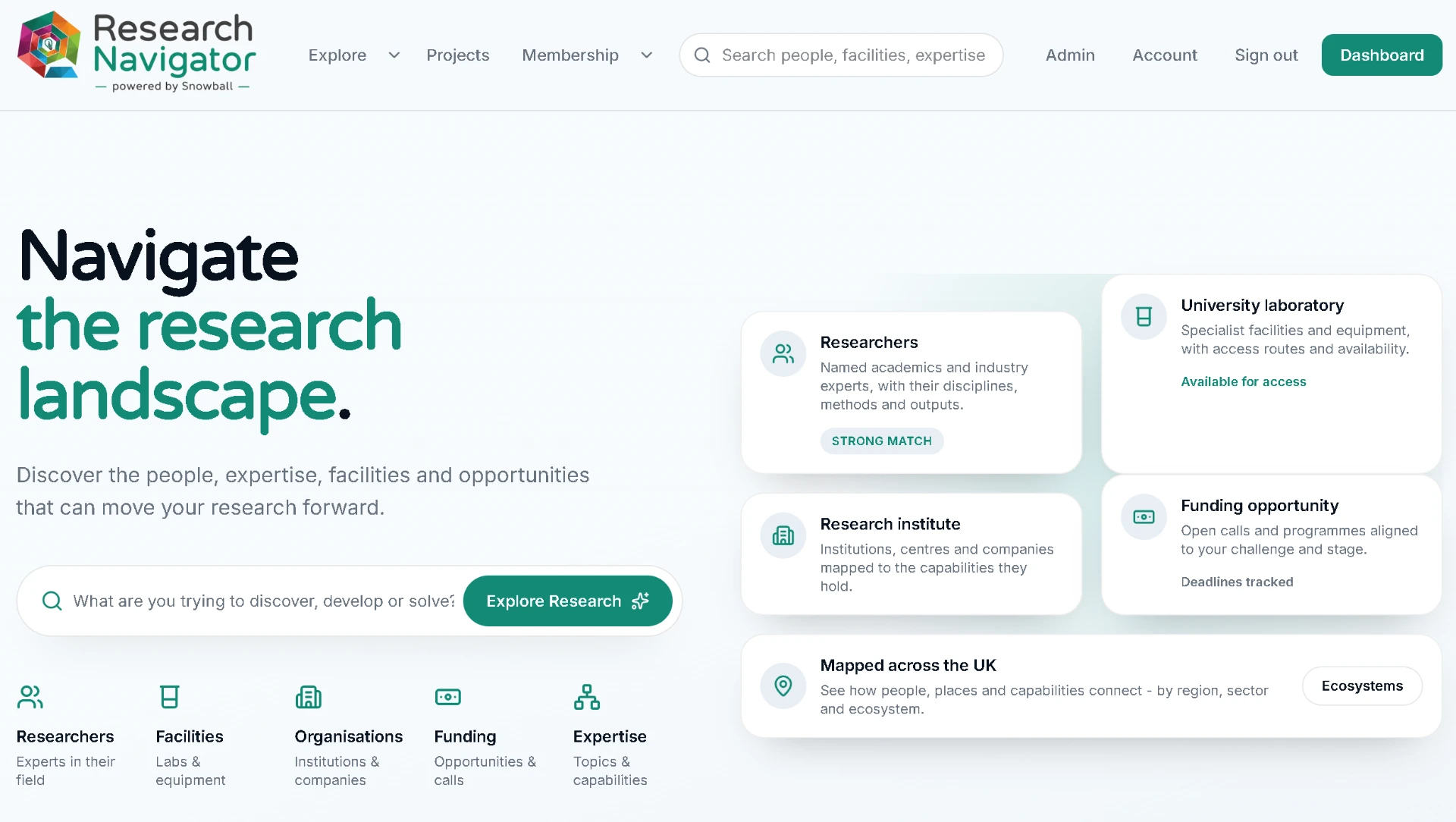The width and height of the screenshot is (1456, 822).
Task: Click the Organisations building icon
Action: point(309,697)
